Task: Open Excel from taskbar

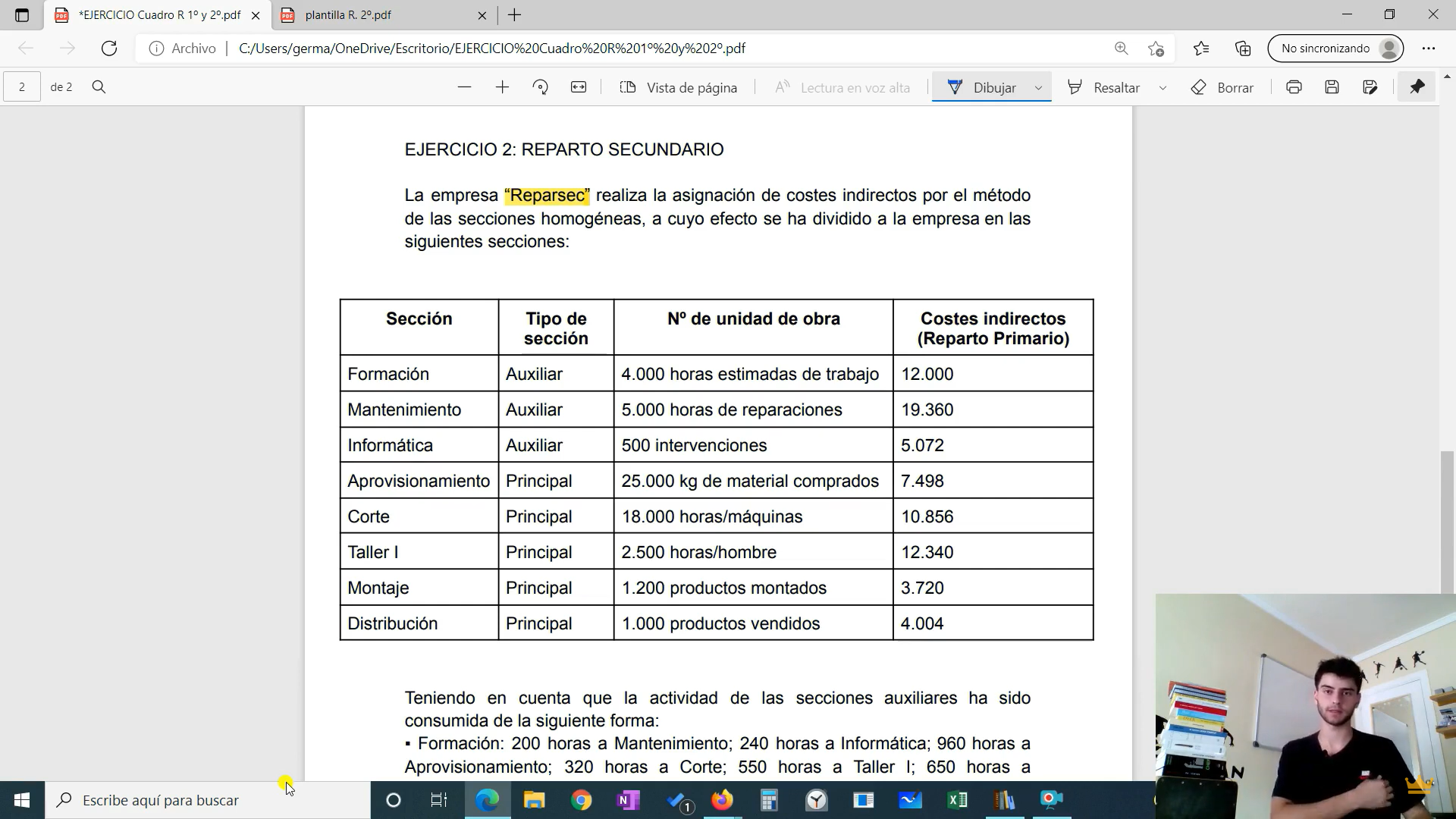Action: 957,800
